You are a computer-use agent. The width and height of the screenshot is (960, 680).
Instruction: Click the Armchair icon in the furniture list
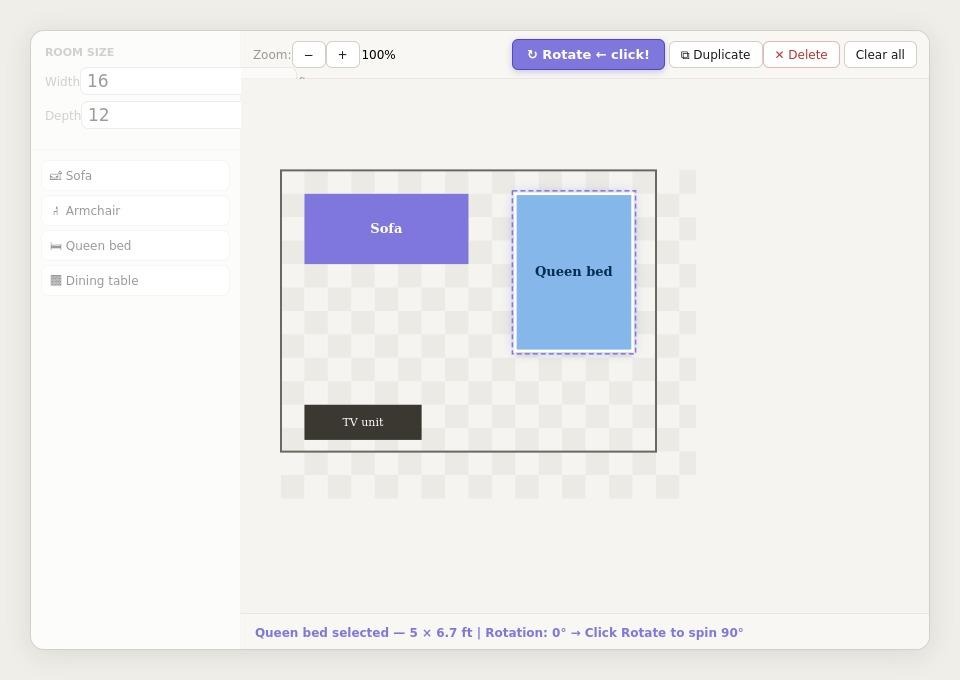[x=56, y=210]
